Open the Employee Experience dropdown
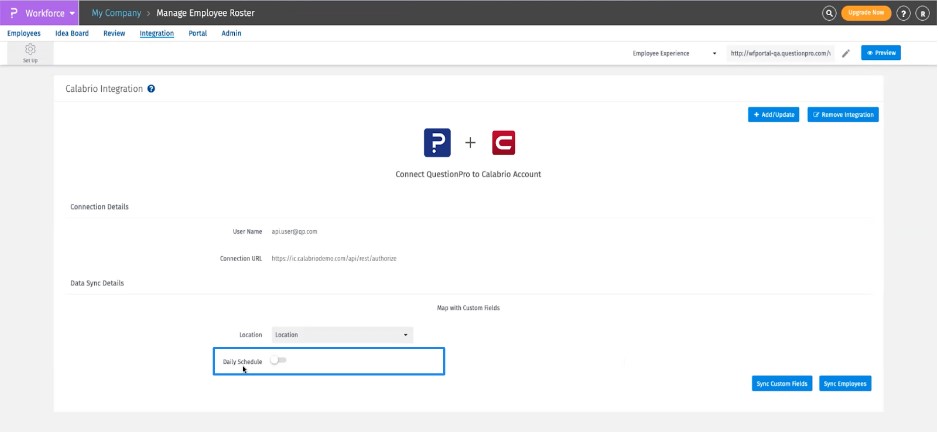The height and width of the screenshot is (432, 938). [x=675, y=53]
